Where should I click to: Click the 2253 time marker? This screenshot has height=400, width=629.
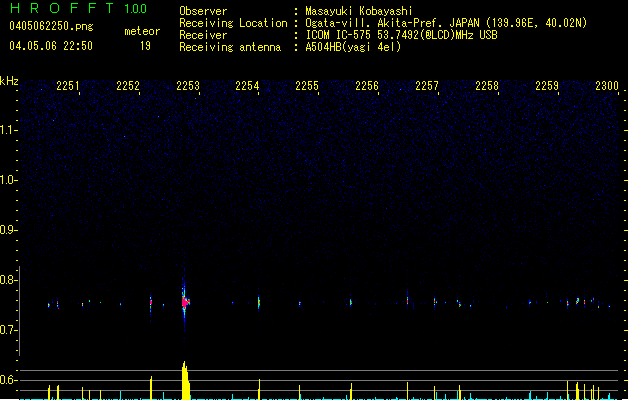click(x=188, y=87)
